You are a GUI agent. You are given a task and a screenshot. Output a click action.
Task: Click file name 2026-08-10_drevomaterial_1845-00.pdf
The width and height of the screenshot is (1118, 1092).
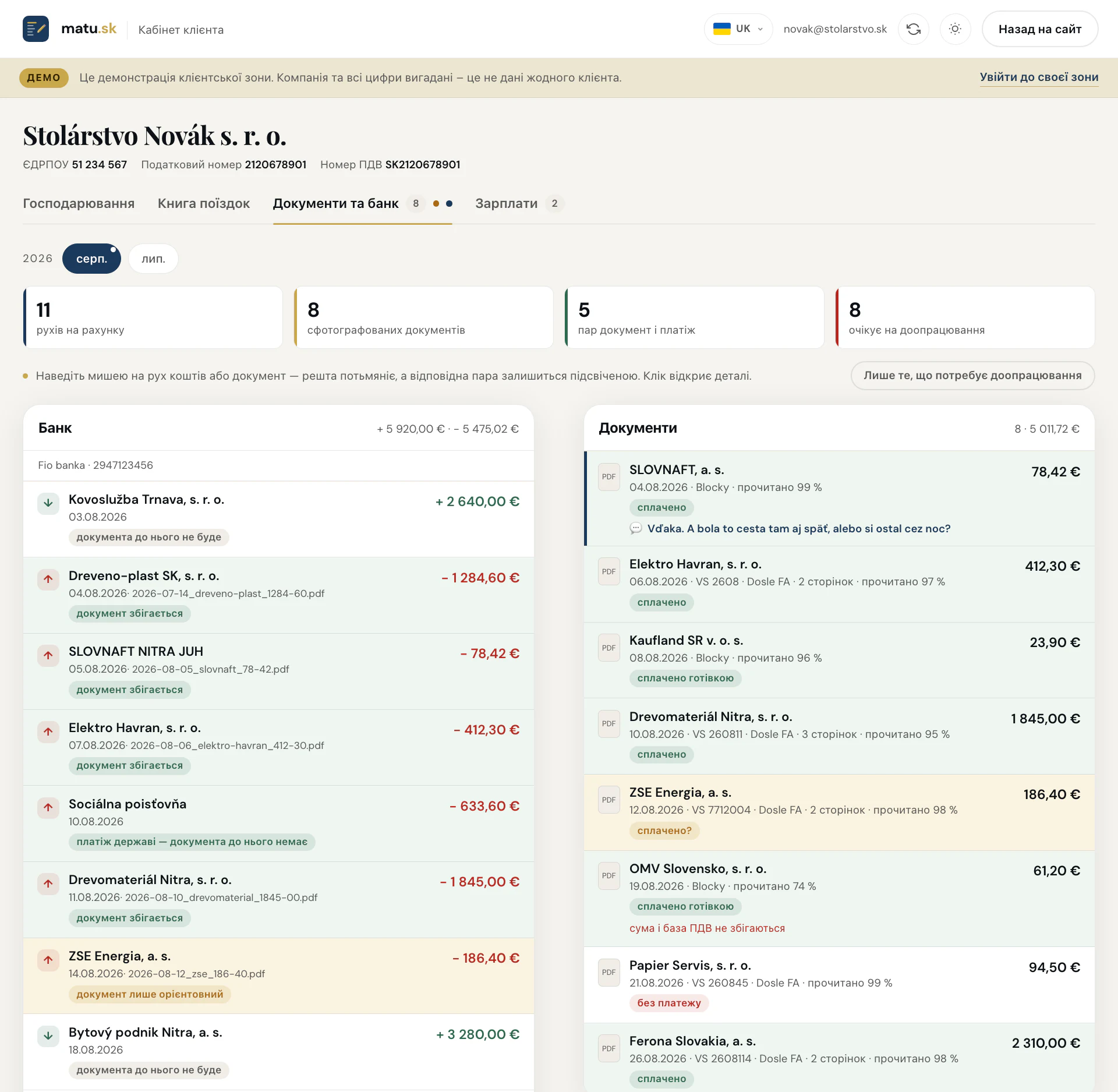(x=221, y=897)
